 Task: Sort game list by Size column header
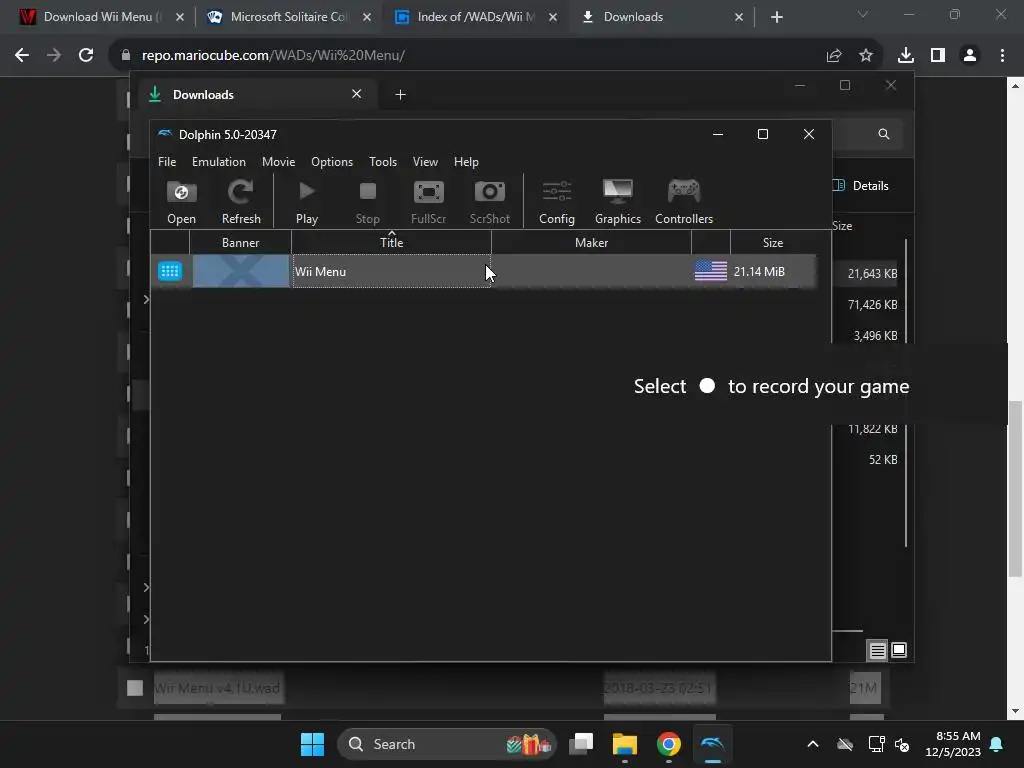coord(773,242)
